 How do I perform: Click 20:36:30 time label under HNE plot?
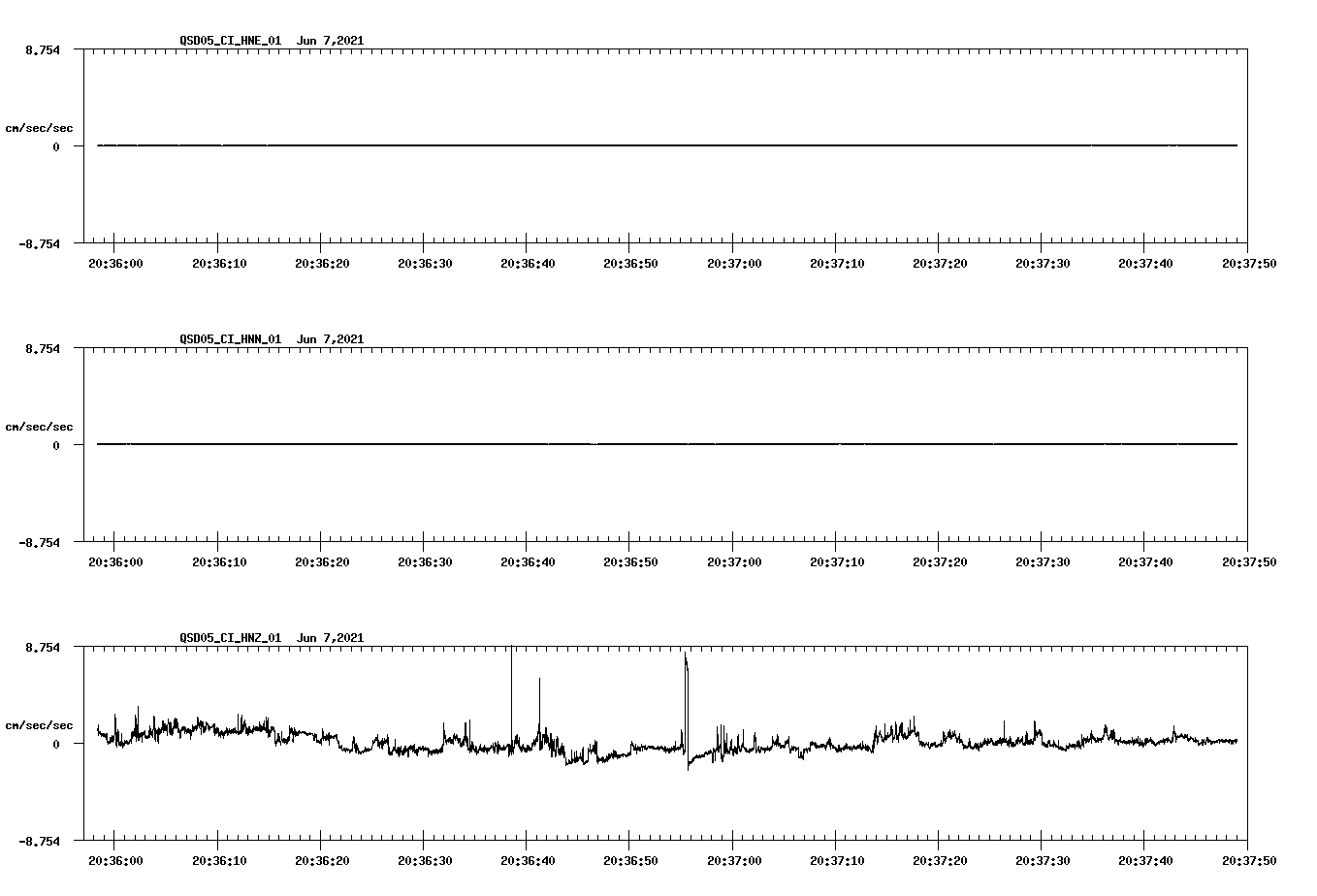[424, 264]
